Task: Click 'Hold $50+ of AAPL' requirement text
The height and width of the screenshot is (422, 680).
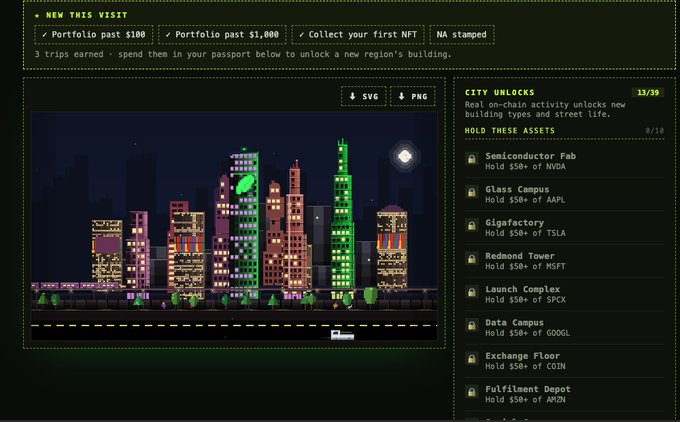Action: tap(525, 200)
